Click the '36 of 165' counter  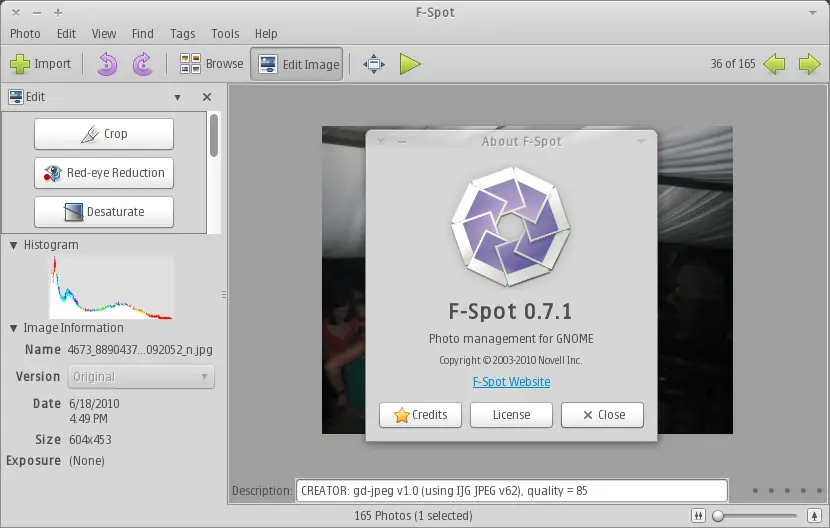[733, 64]
